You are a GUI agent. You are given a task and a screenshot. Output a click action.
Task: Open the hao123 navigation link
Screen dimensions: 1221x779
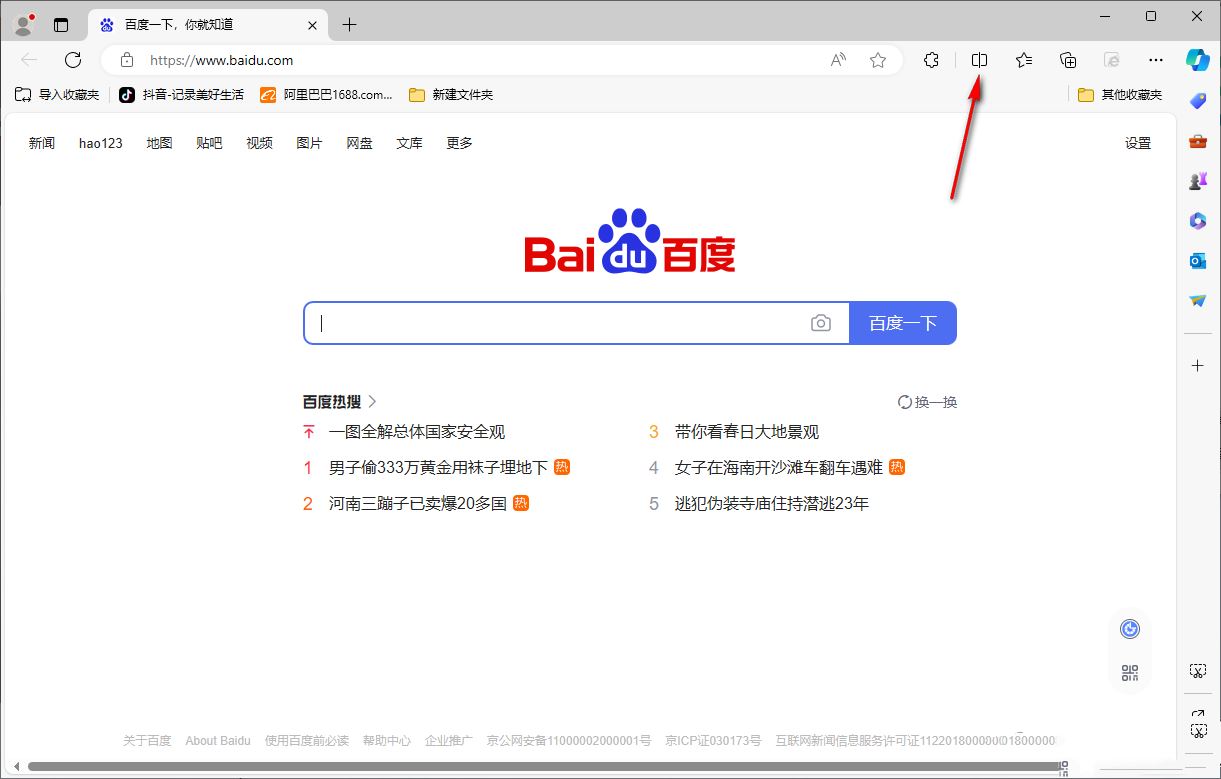[101, 143]
